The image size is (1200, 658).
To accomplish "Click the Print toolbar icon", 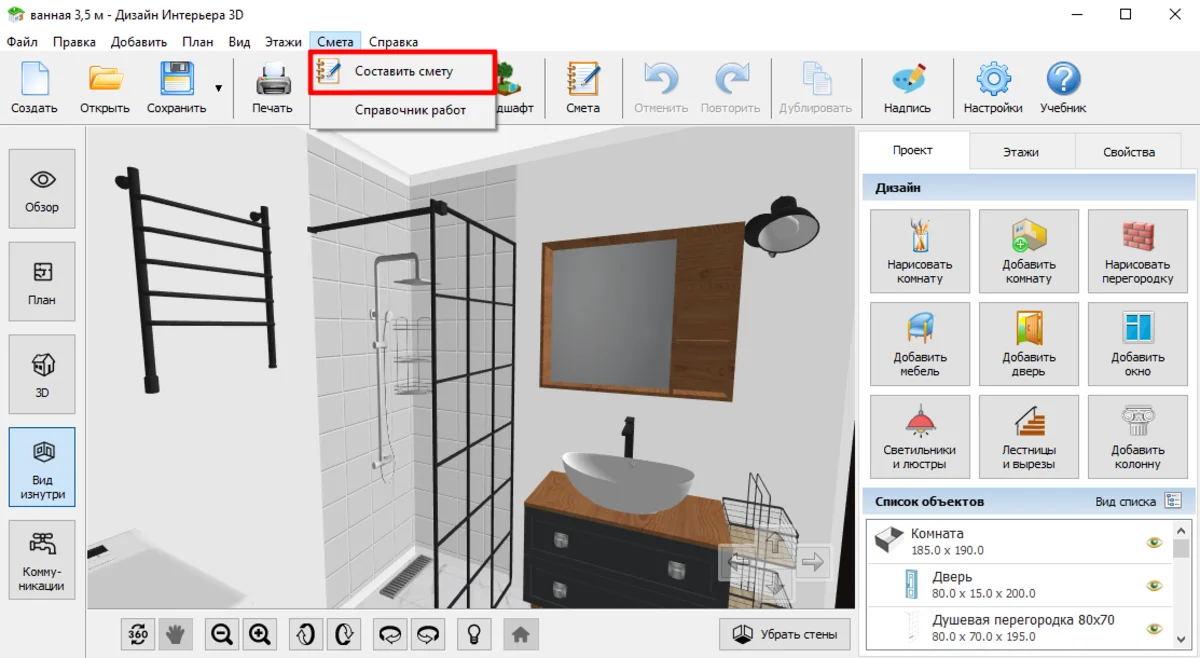I will [x=272, y=88].
